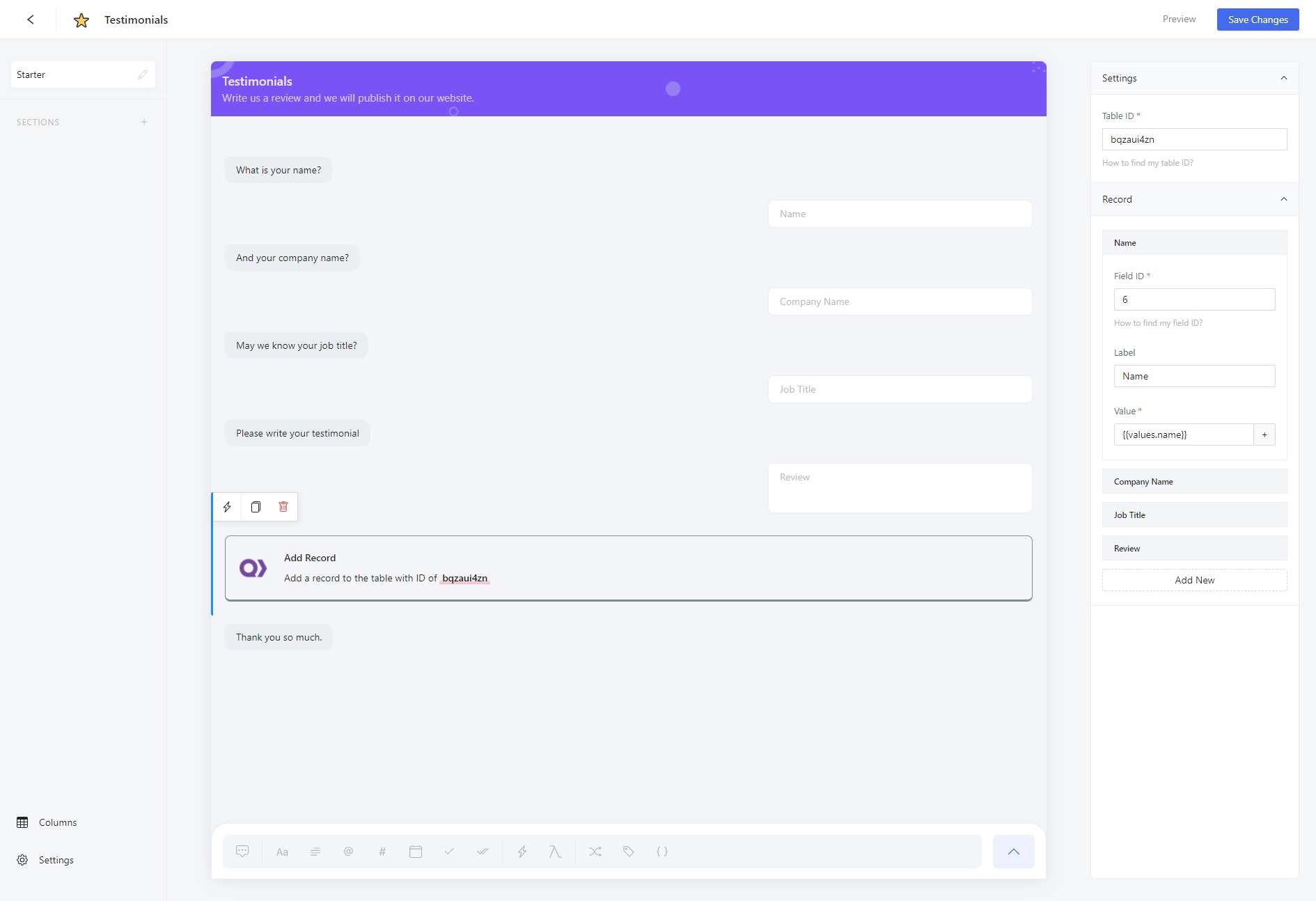Insert a chat message block from bottom toolbar
The height and width of the screenshot is (901, 1316).
click(242, 852)
